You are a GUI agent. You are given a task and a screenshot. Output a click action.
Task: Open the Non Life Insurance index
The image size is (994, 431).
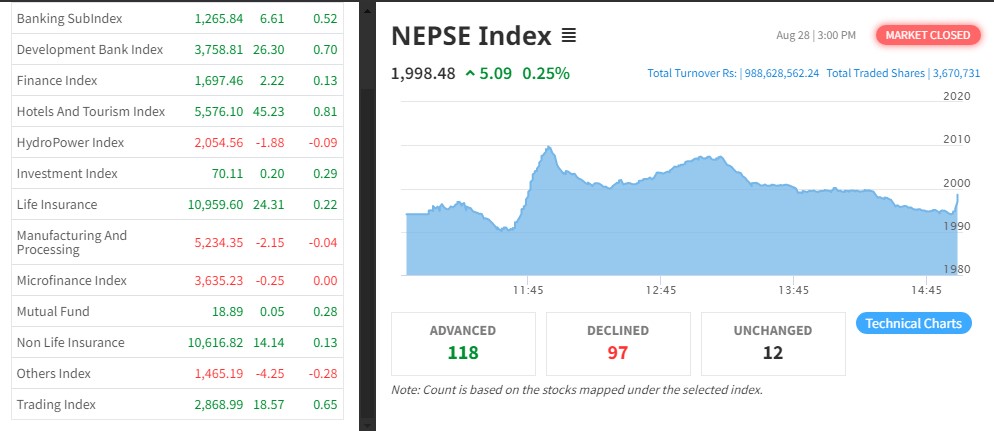71,343
